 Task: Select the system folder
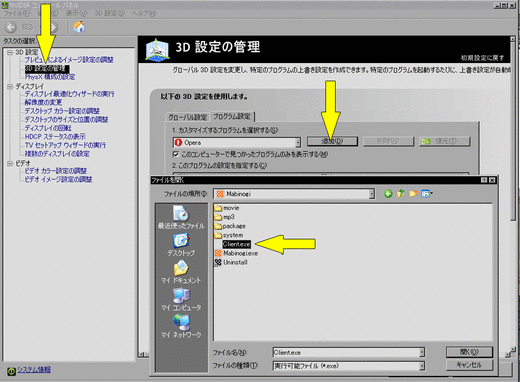click(229, 235)
